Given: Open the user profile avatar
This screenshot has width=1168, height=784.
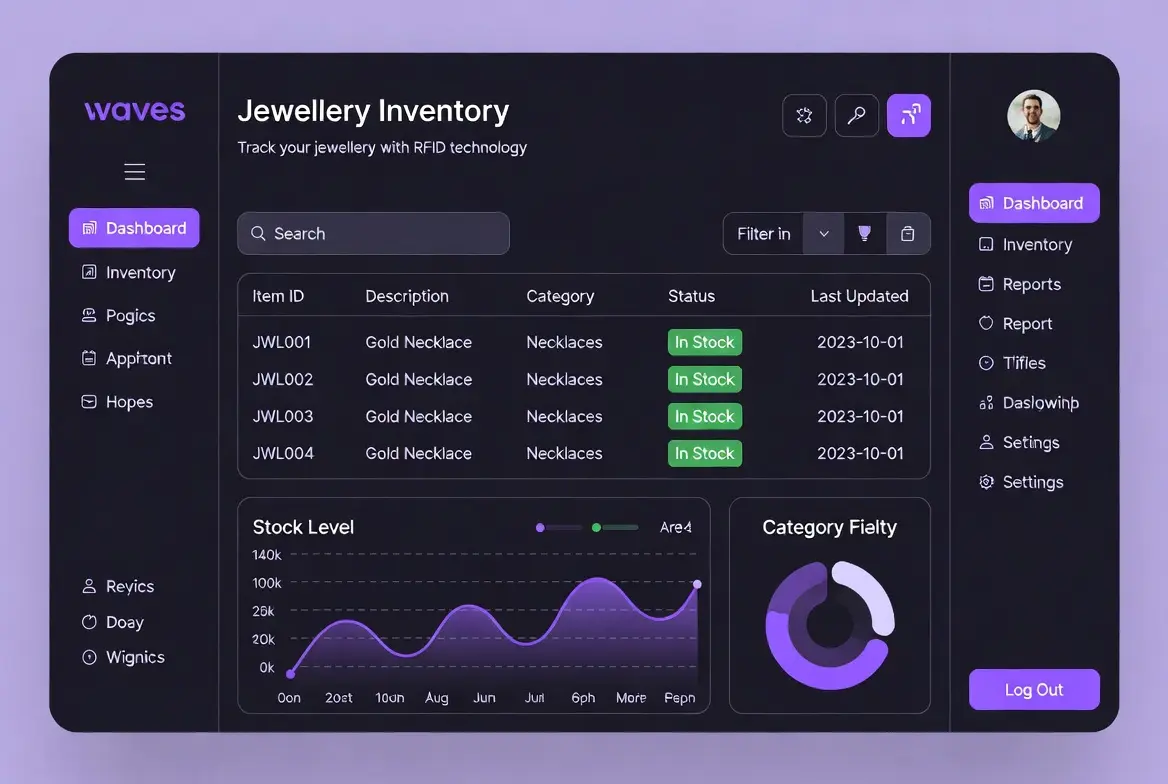Looking at the screenshot, I should (1033, 116).
